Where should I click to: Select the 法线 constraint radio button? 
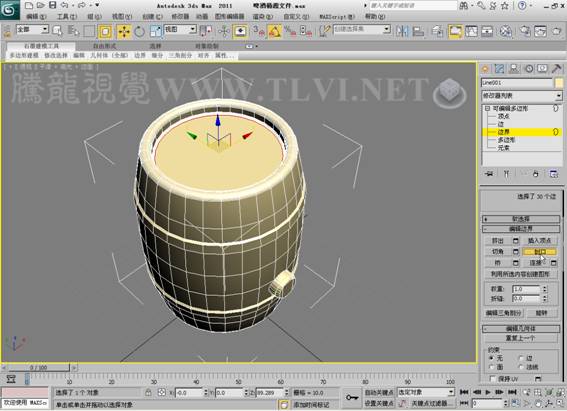(x=521, y=367)
